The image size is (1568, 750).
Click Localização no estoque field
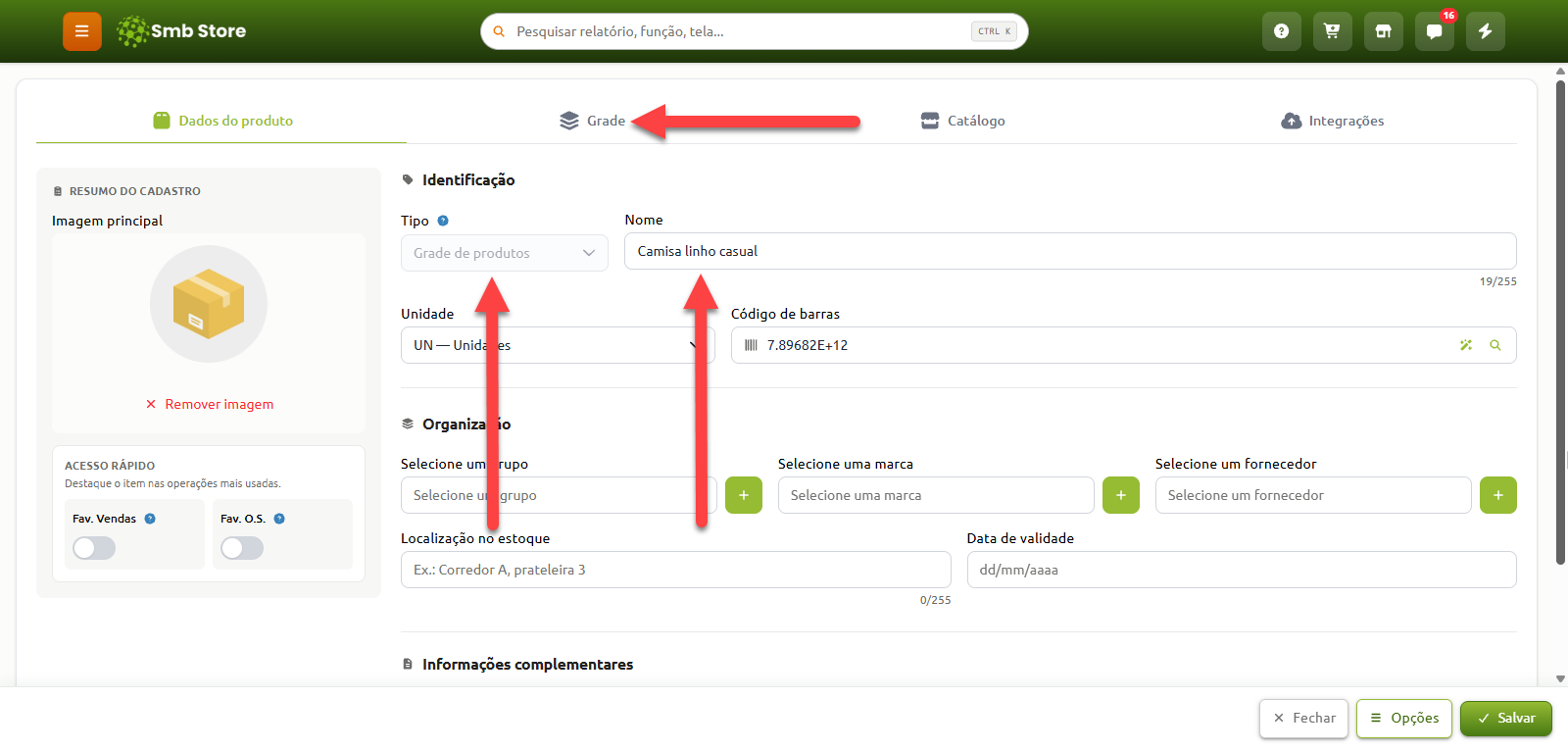point(675,570)
